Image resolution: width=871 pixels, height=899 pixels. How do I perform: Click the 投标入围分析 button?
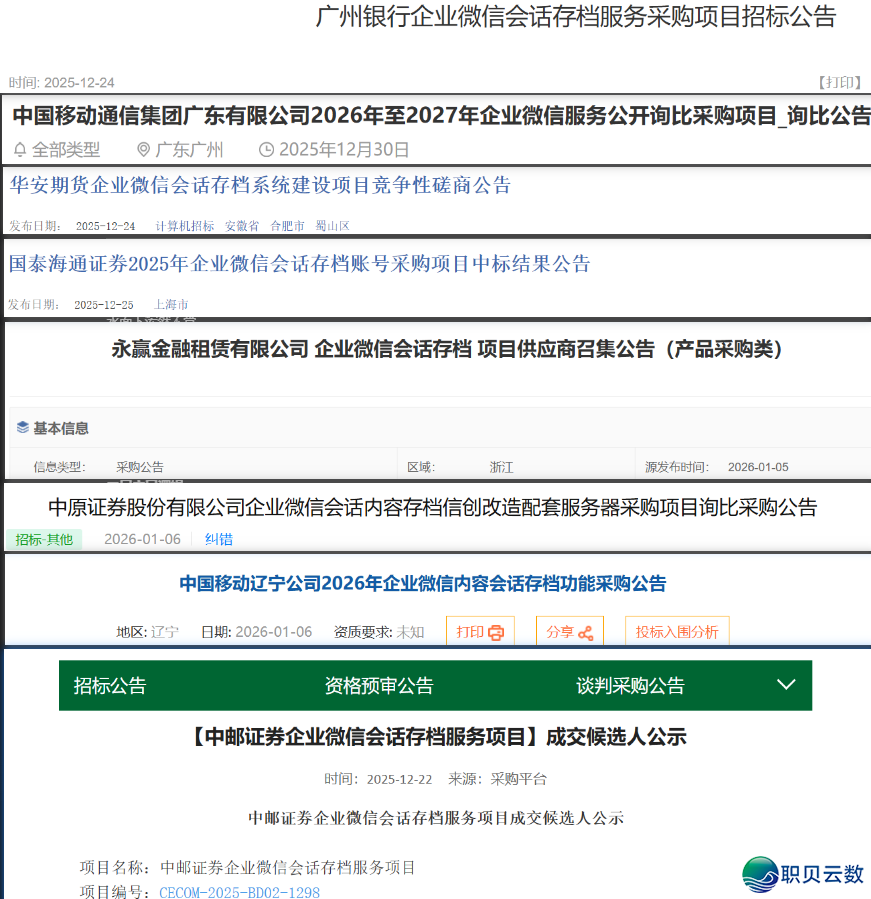click(x=677, y=631)
